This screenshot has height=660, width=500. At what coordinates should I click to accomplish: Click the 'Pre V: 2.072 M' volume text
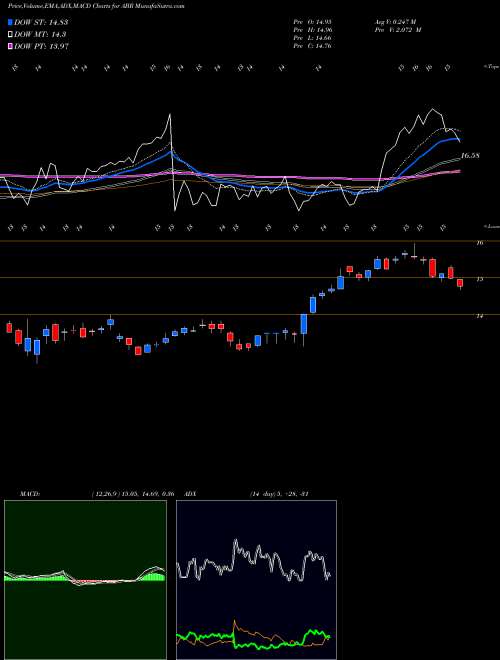[397, 29]
